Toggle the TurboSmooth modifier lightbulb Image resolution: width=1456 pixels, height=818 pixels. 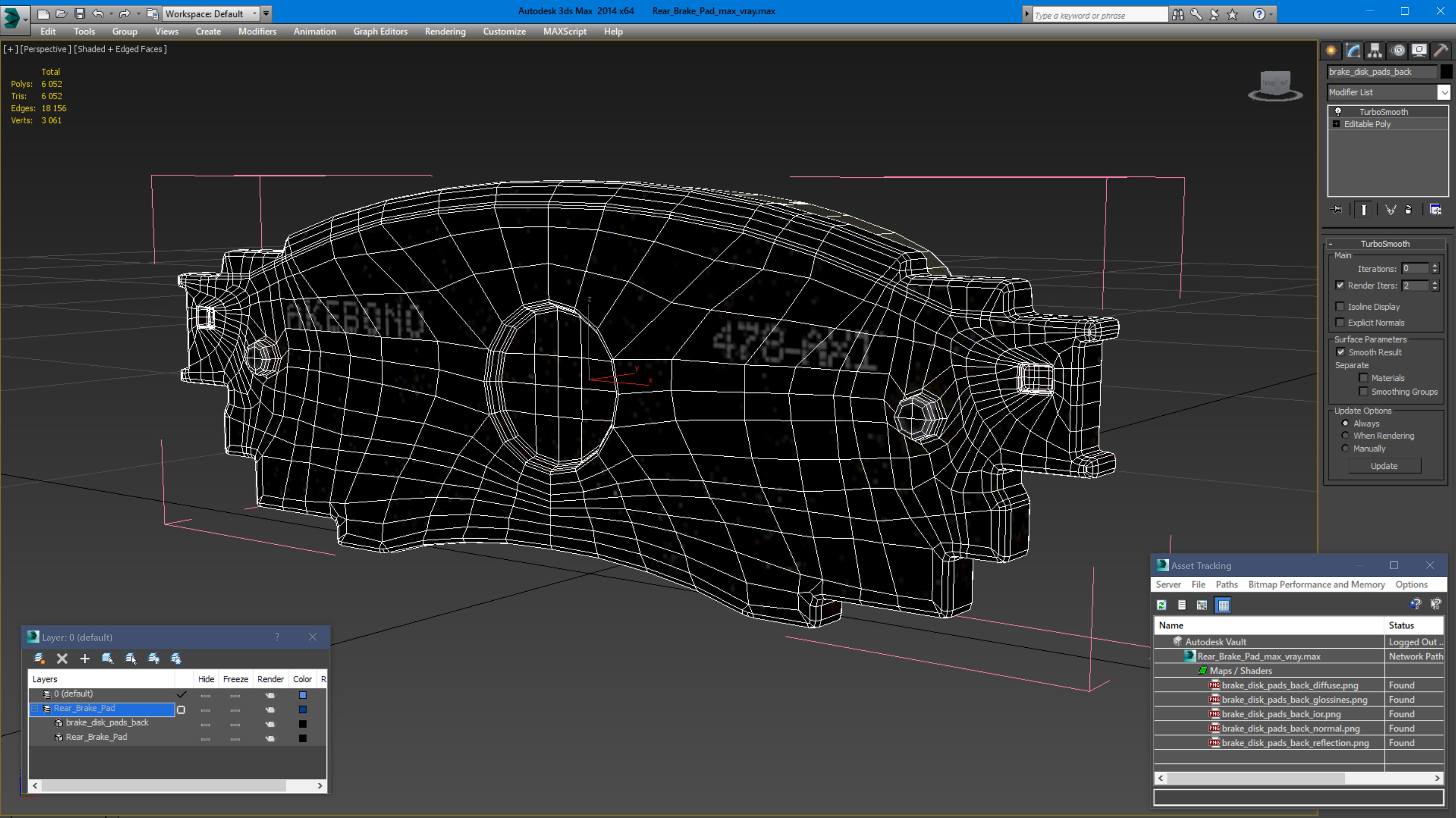[1338, 112]
